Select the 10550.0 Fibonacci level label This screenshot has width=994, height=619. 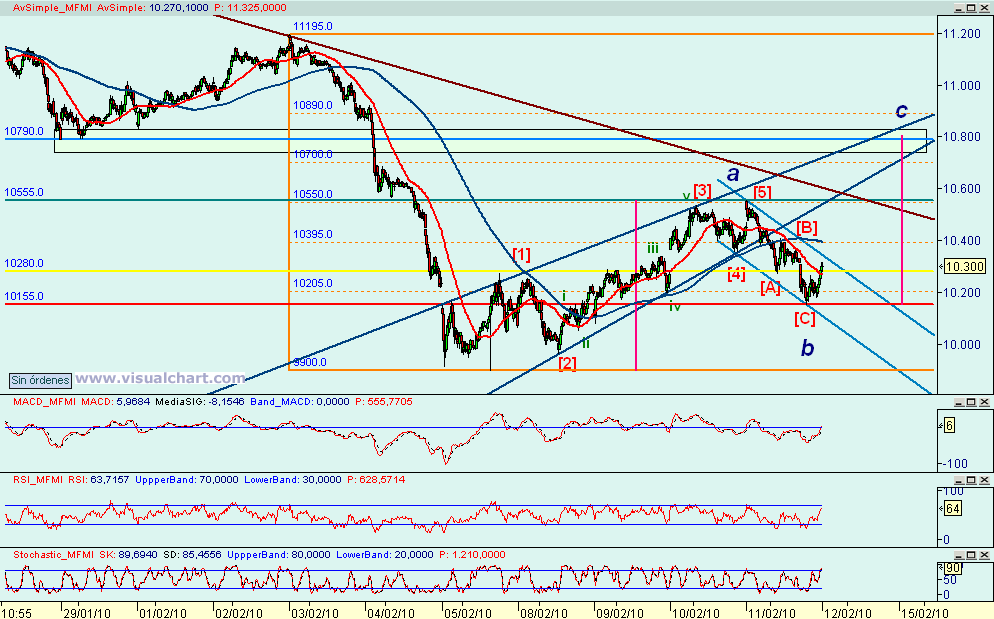pos(313,194)
